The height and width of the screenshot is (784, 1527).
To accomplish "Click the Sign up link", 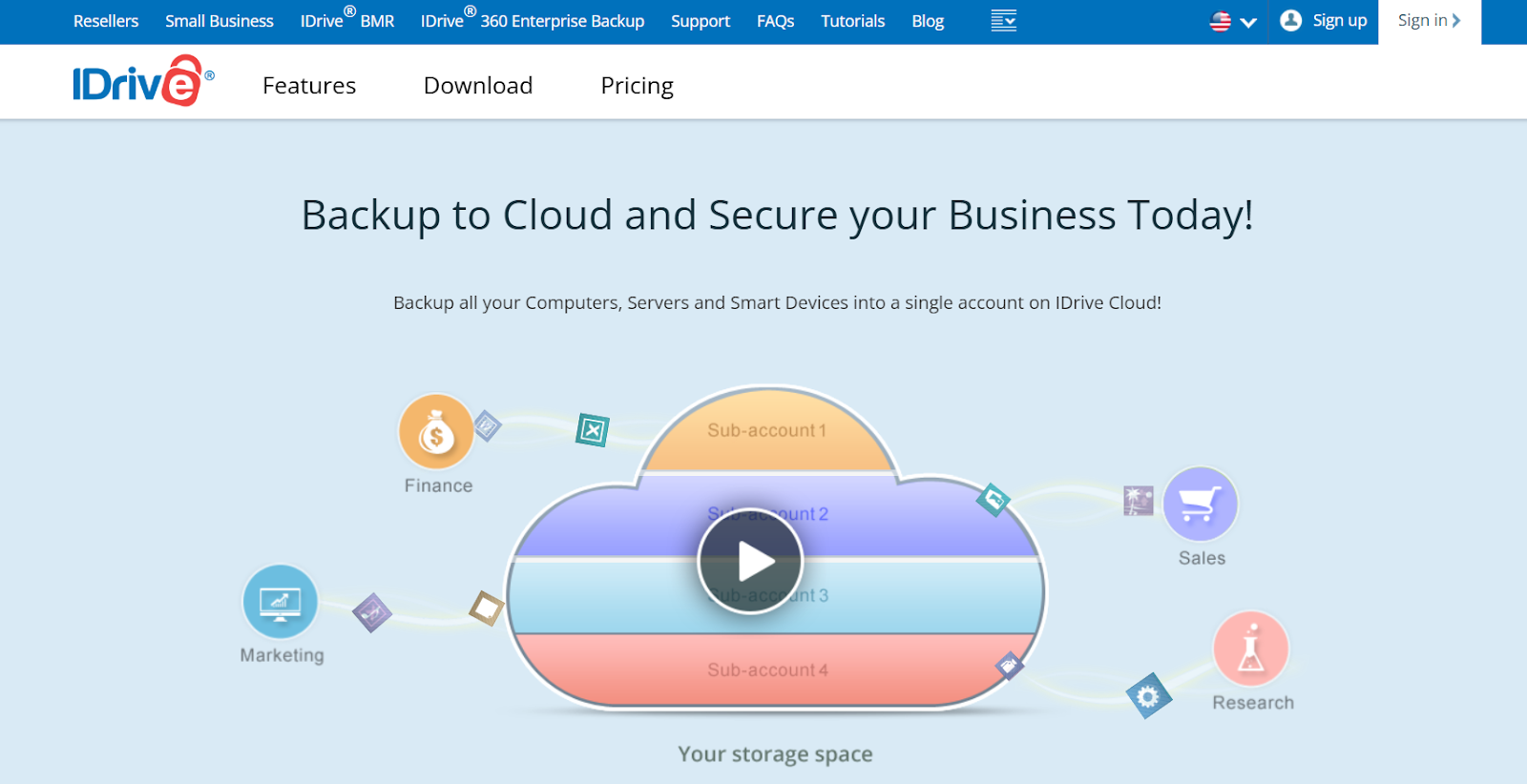I will [x=1340, y=20].
